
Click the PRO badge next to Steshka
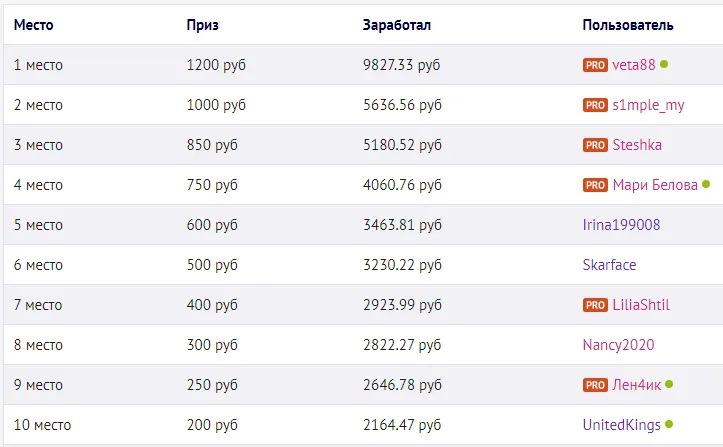click(x=595, y=145)
